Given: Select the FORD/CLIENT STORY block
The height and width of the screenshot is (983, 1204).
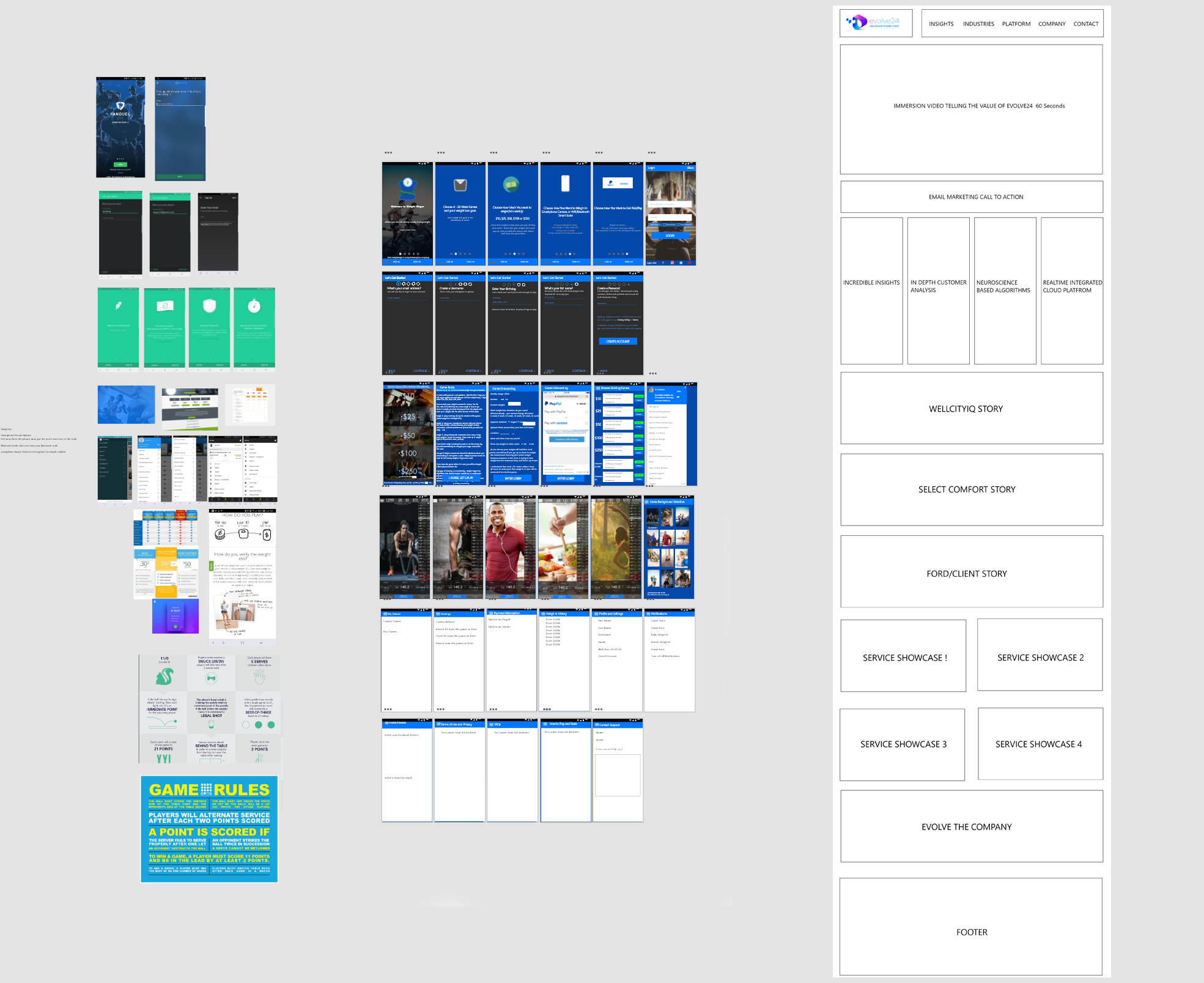Looking at the screenshot, I should click(x=972, y=571).
